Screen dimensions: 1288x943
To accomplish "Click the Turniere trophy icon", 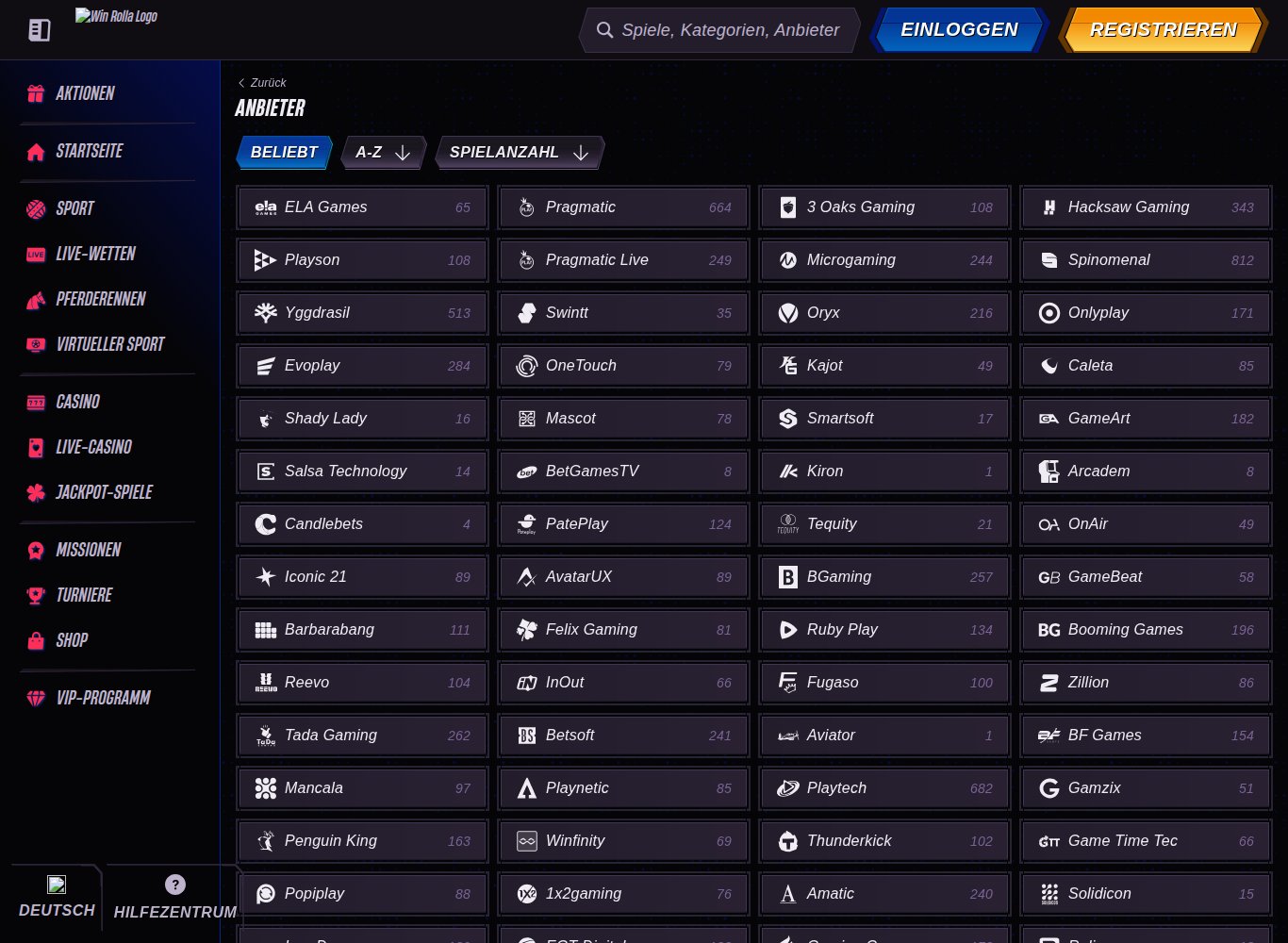I will tap(36, 596).
